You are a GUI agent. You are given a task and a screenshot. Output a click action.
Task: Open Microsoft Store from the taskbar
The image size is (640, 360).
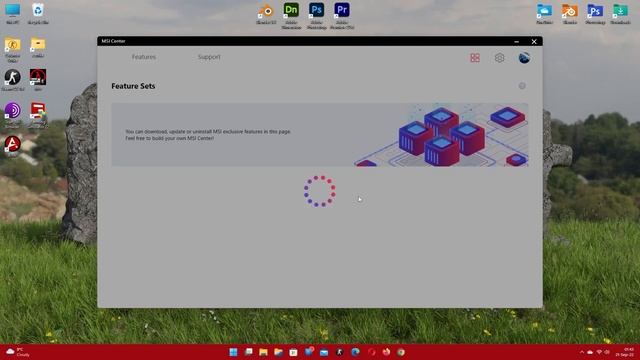click(293, 352)
